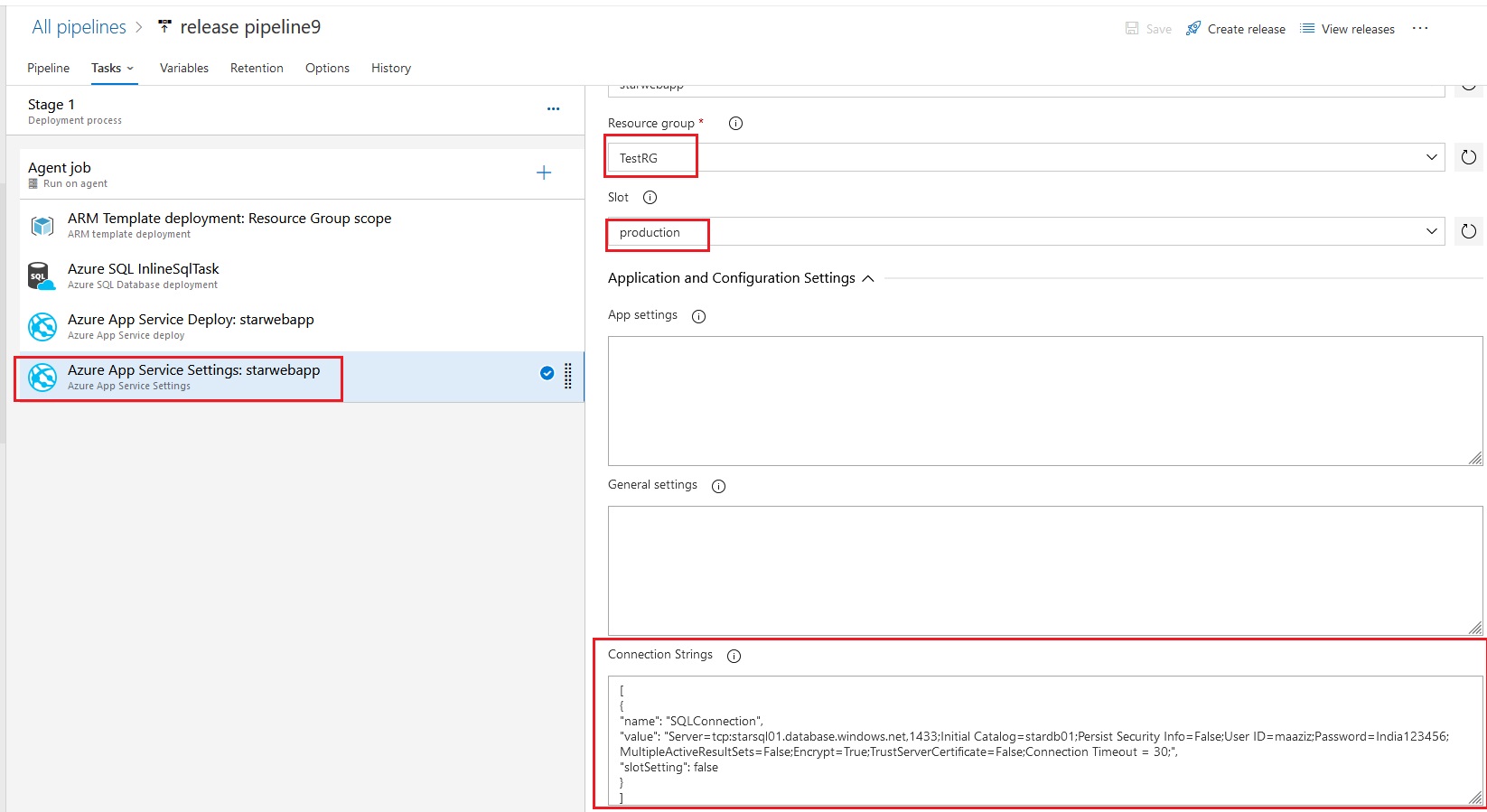
Task: Click the Azure App Service Settings task icon
Action: (42, 378)
